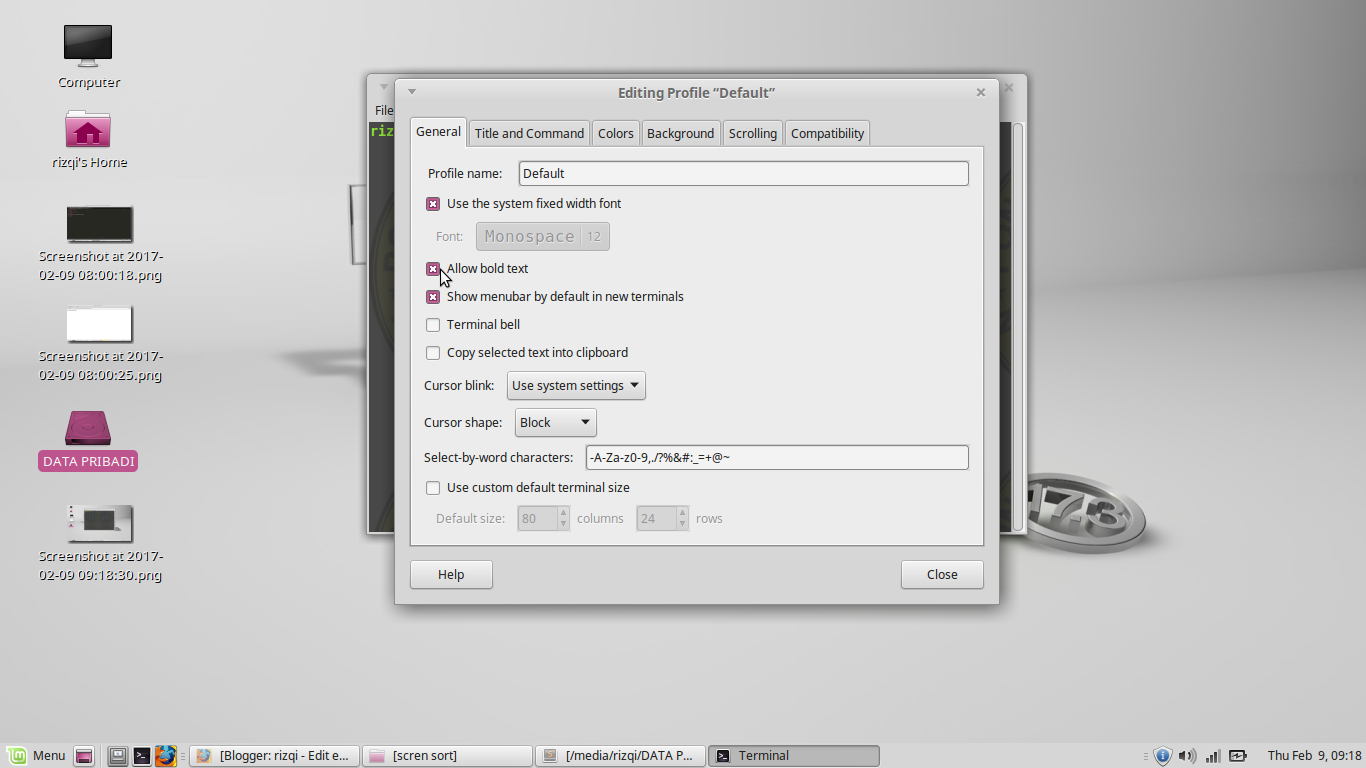Enable copy selected text into clipboard
The image size is (1366, 768).
pyautogui.click(x=433, y=352)
